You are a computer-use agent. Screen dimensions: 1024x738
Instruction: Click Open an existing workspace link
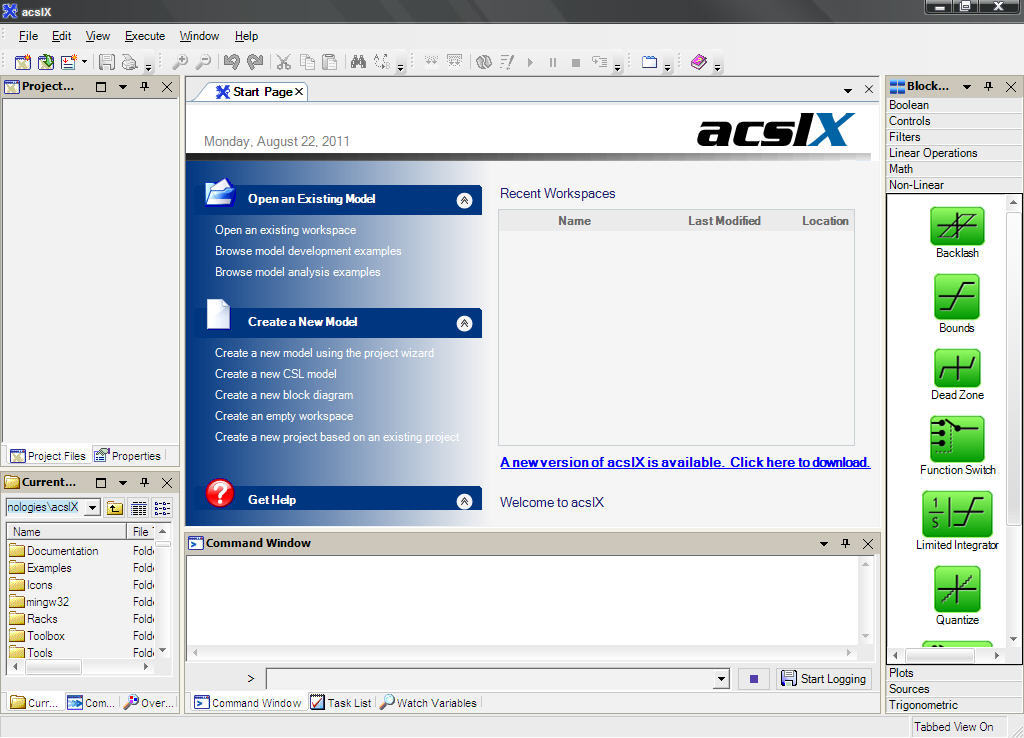[x=285, y=230]
